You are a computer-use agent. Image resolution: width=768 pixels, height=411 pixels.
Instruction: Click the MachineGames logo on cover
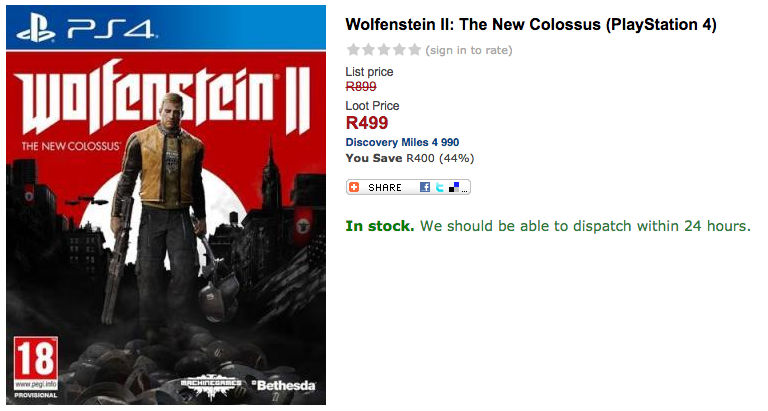pyautogui.click(x=210, y=384)
